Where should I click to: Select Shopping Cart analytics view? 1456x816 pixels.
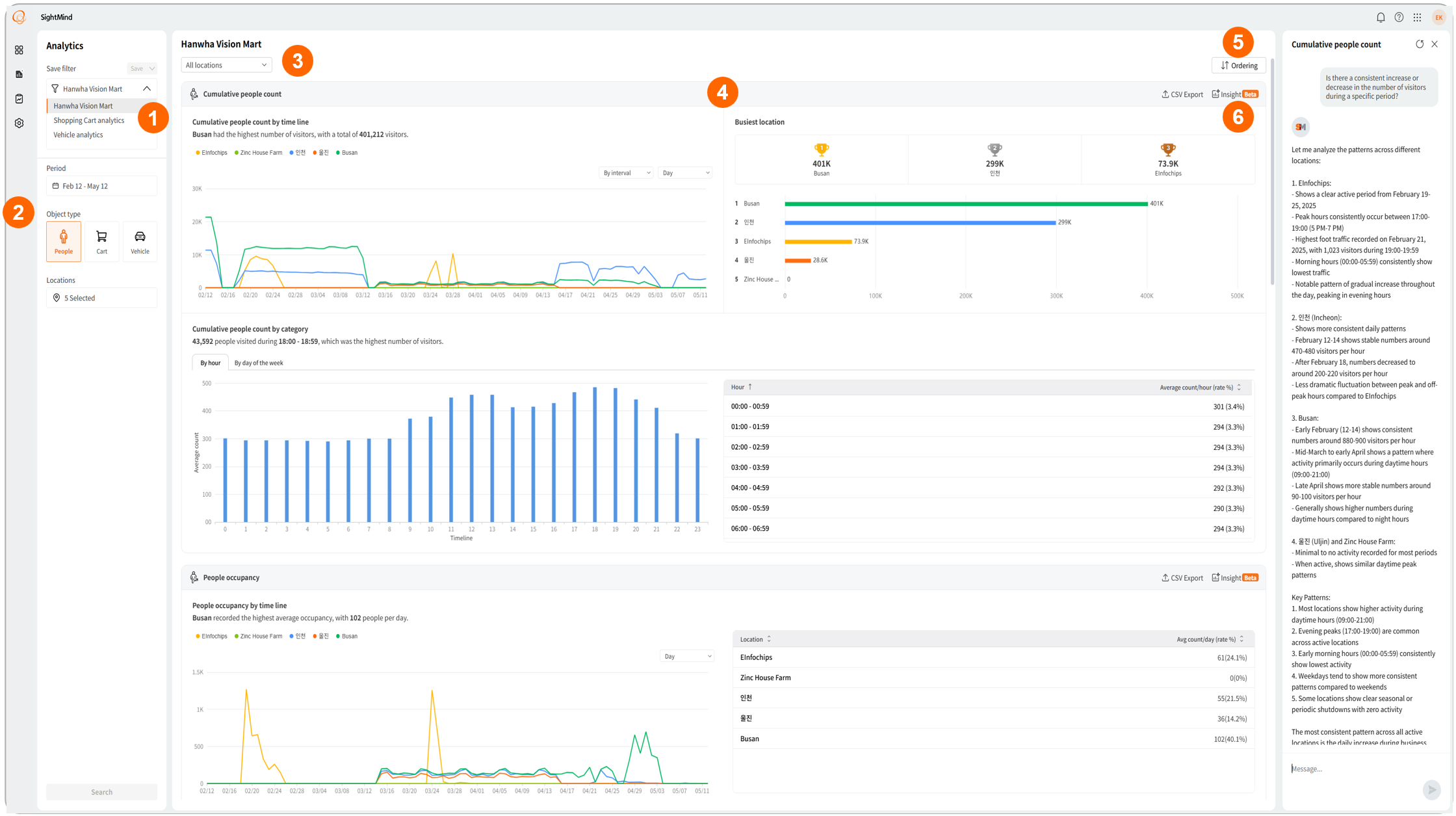(x=89, y=120)
